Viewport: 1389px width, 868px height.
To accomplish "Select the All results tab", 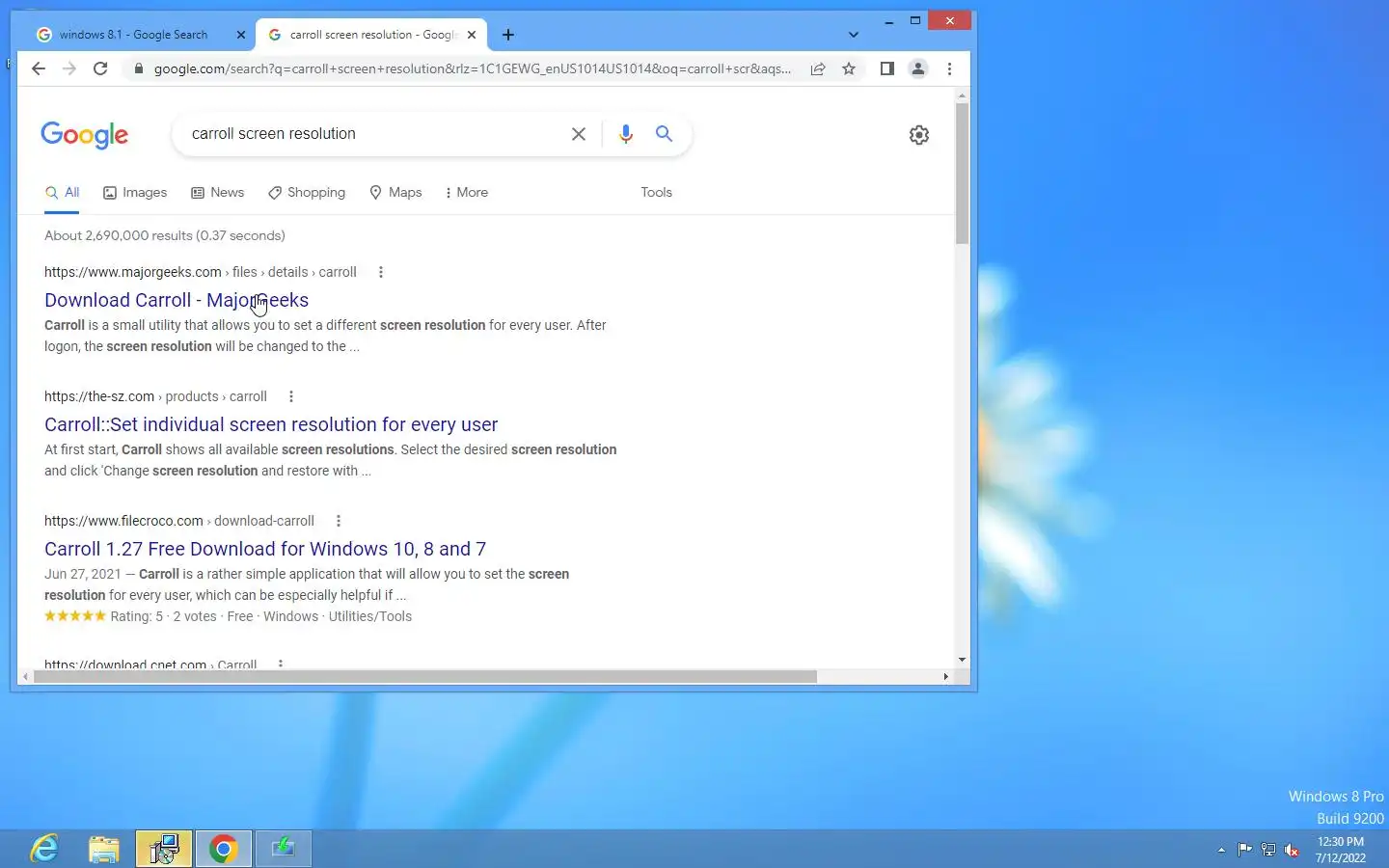I will click(62, 193).
